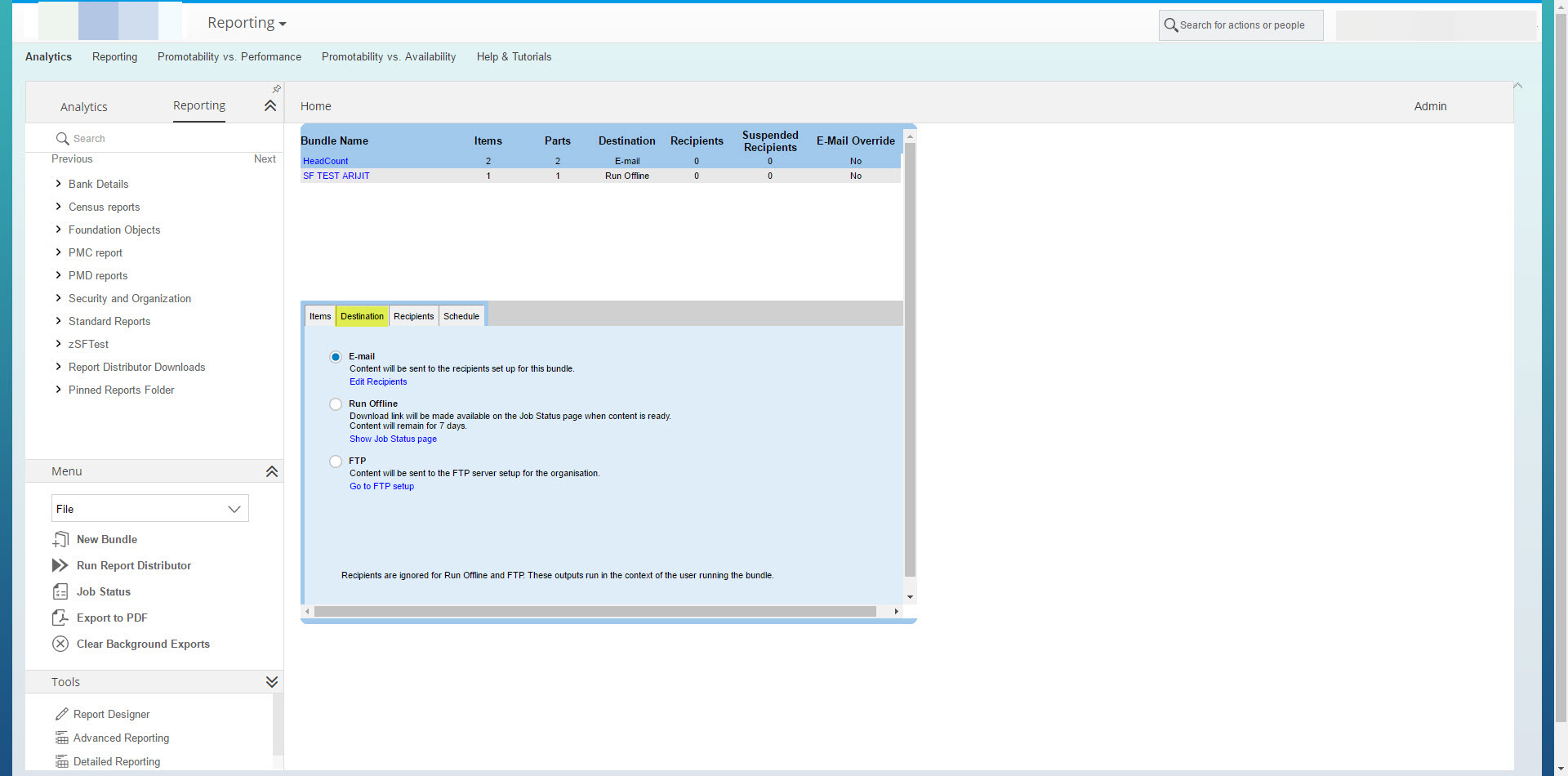Screen dimensions: 1568x776
Task: Switch side panel to Analytics tab
Action: coord(84,107)
